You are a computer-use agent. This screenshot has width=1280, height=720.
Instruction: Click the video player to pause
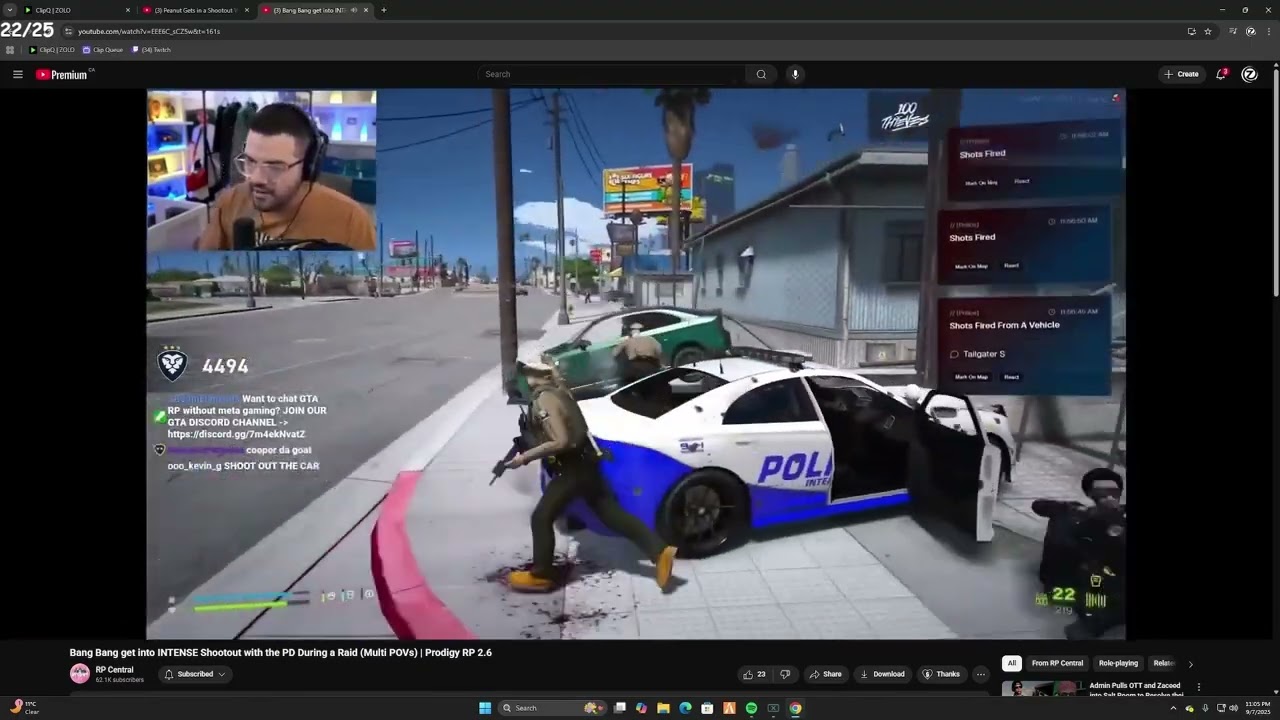click(636, 364)
